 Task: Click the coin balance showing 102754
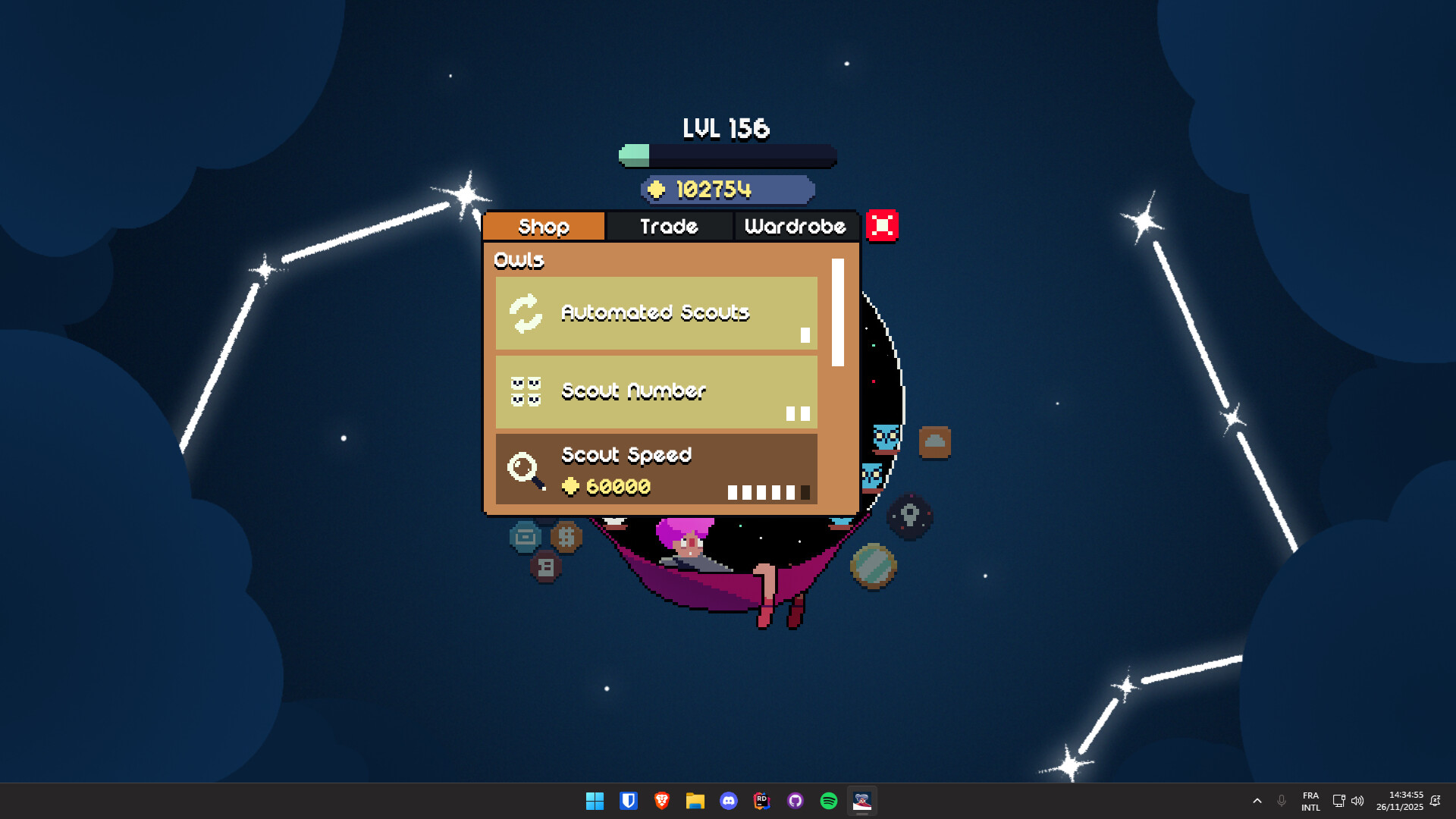(x=726, y=190)
